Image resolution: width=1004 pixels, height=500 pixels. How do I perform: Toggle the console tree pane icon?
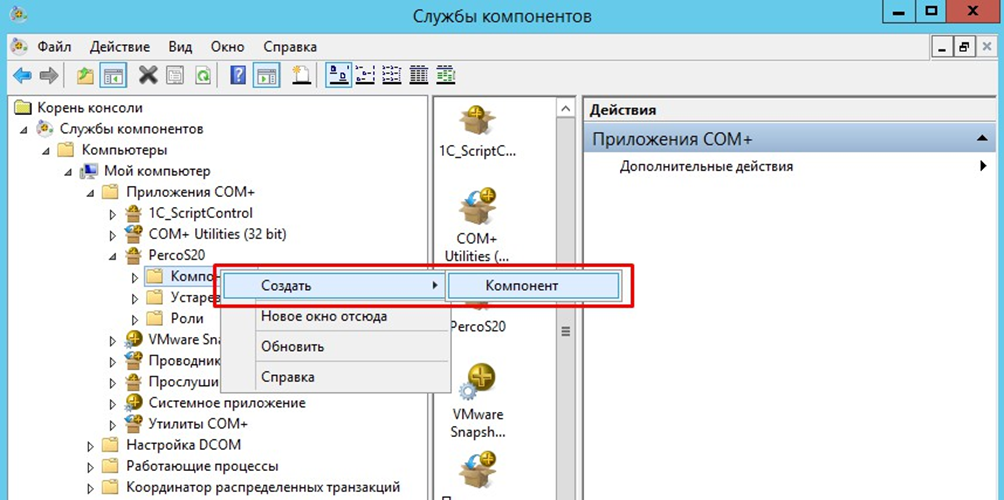pyautogui.click(x=113, y=76)
